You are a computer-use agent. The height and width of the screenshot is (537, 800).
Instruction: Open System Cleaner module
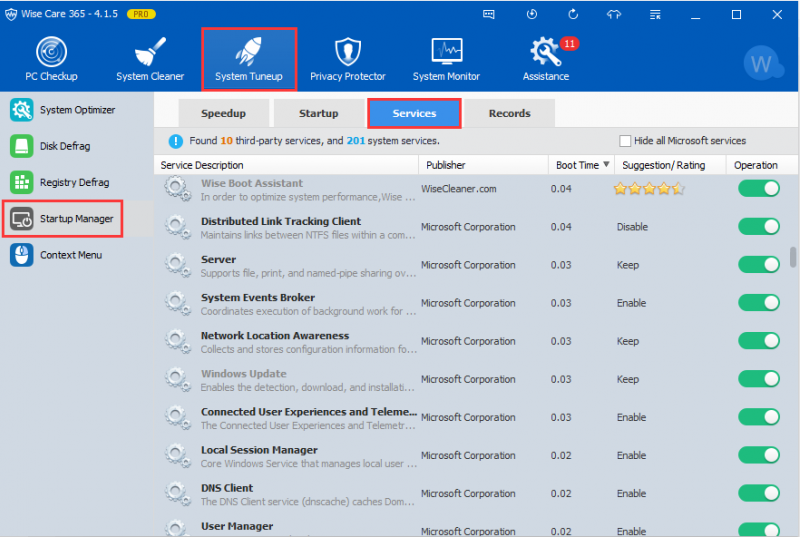(x=149, y=59)
